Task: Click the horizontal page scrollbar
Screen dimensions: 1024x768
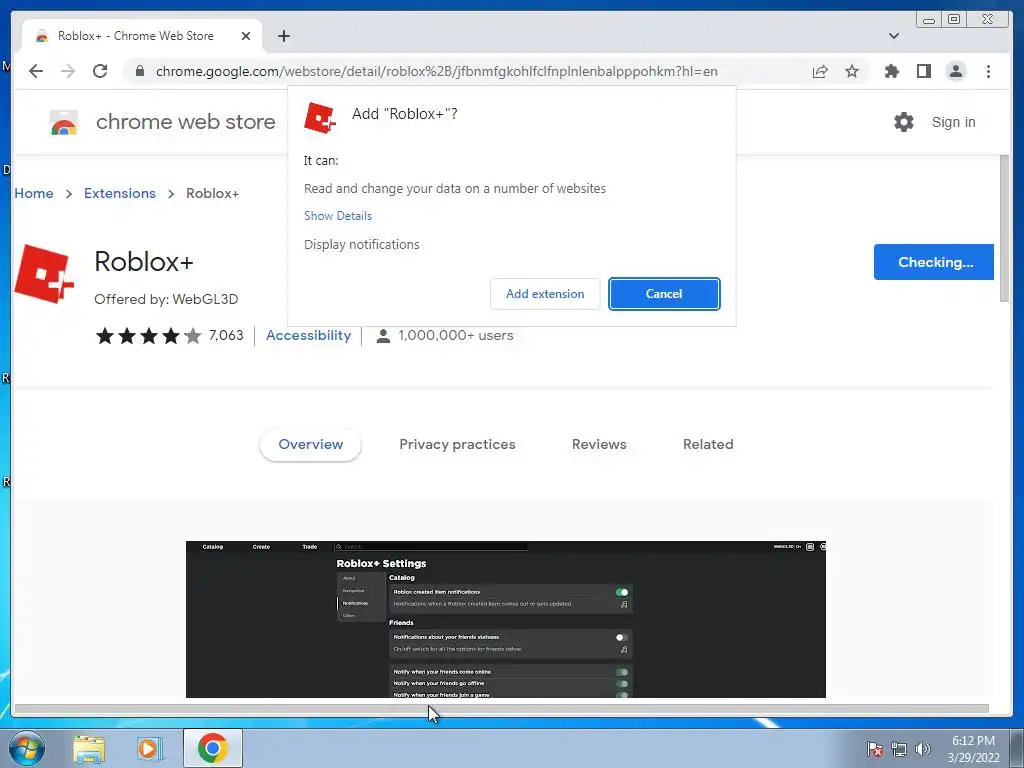Action: point(502,709)
